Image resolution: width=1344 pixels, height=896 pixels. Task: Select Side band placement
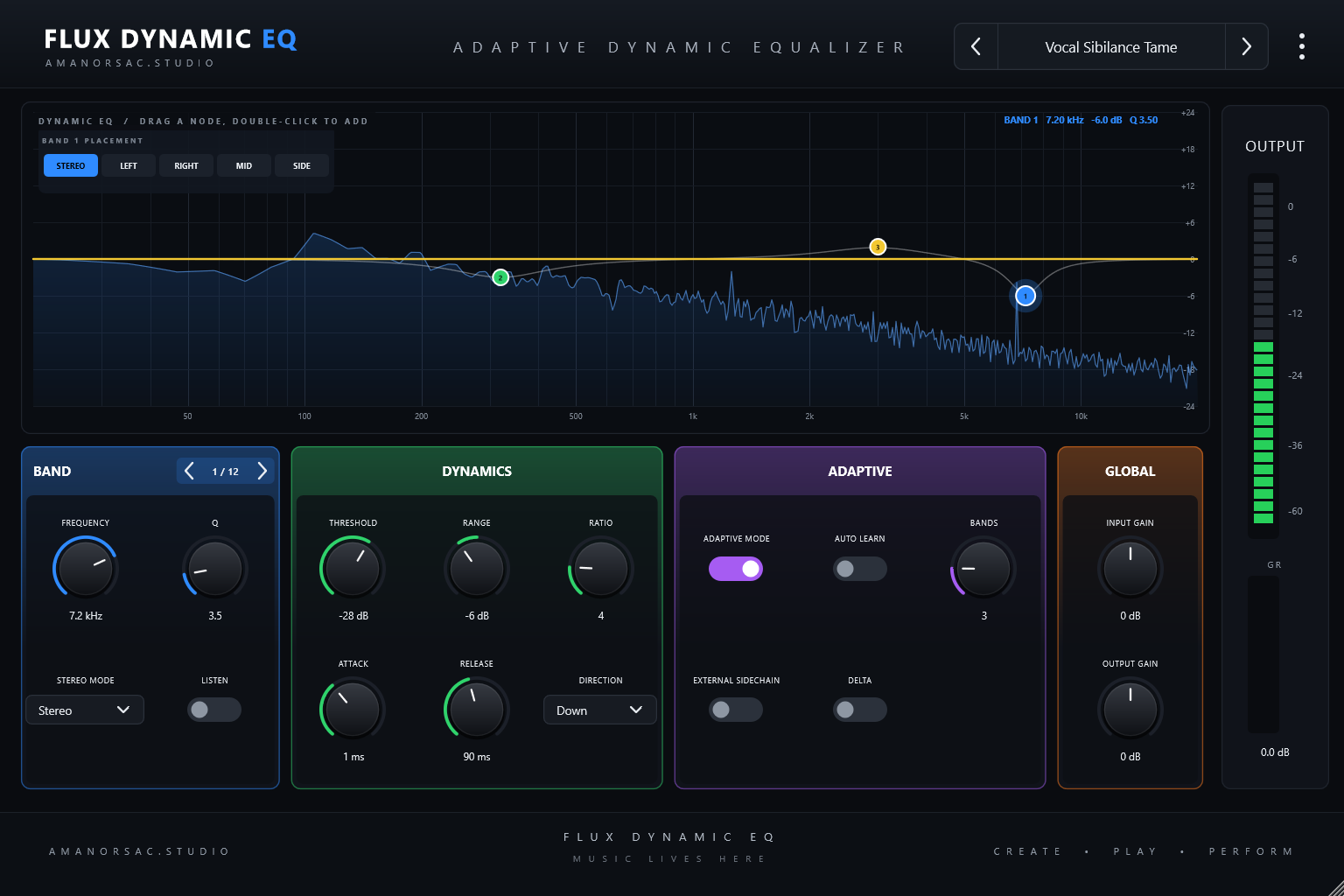pyautogui.click(x=302, y=165)
